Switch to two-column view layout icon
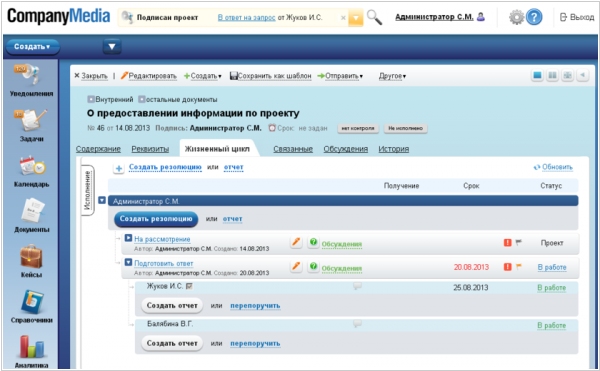The width and height of the screenshot is (600, 371). point(552,75)
